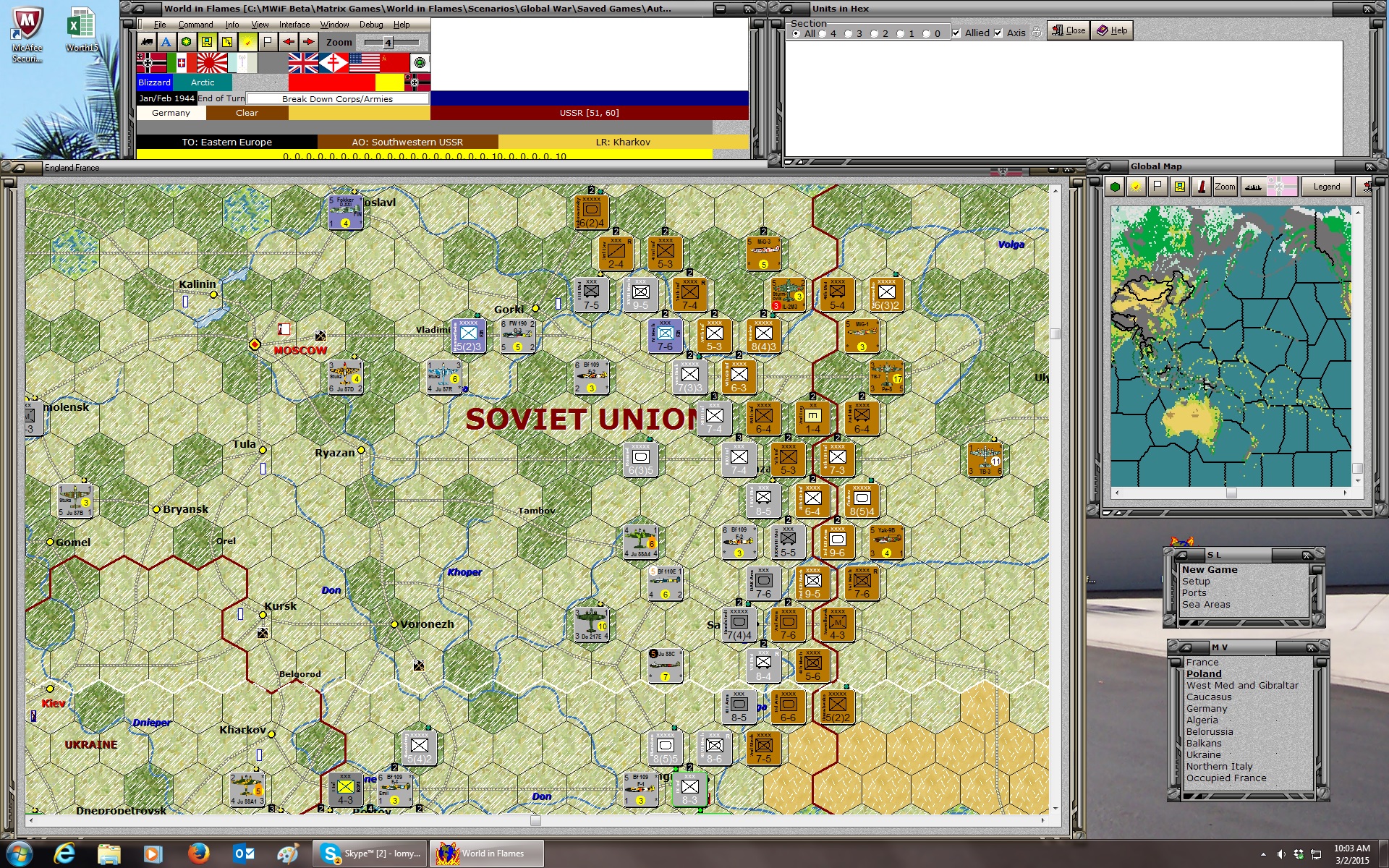Click the red pillar icon in Global Map toolbar
The image size is (1389, 868).
[1202, 187]
